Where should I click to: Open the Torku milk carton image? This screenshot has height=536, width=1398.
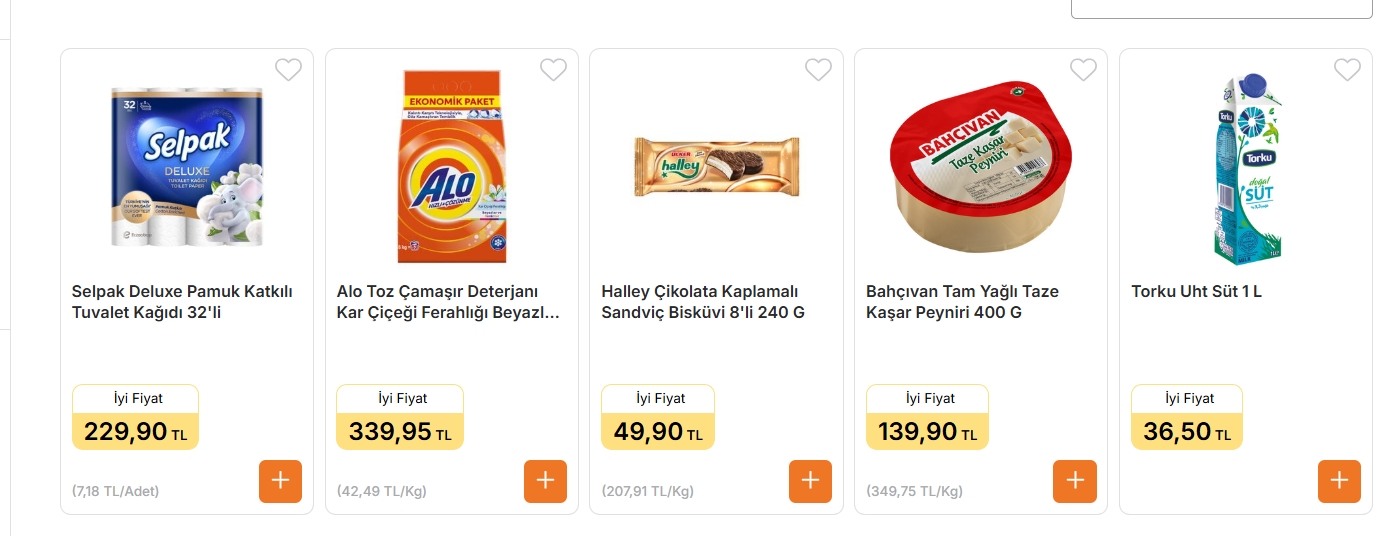(x=1246, y=167)
